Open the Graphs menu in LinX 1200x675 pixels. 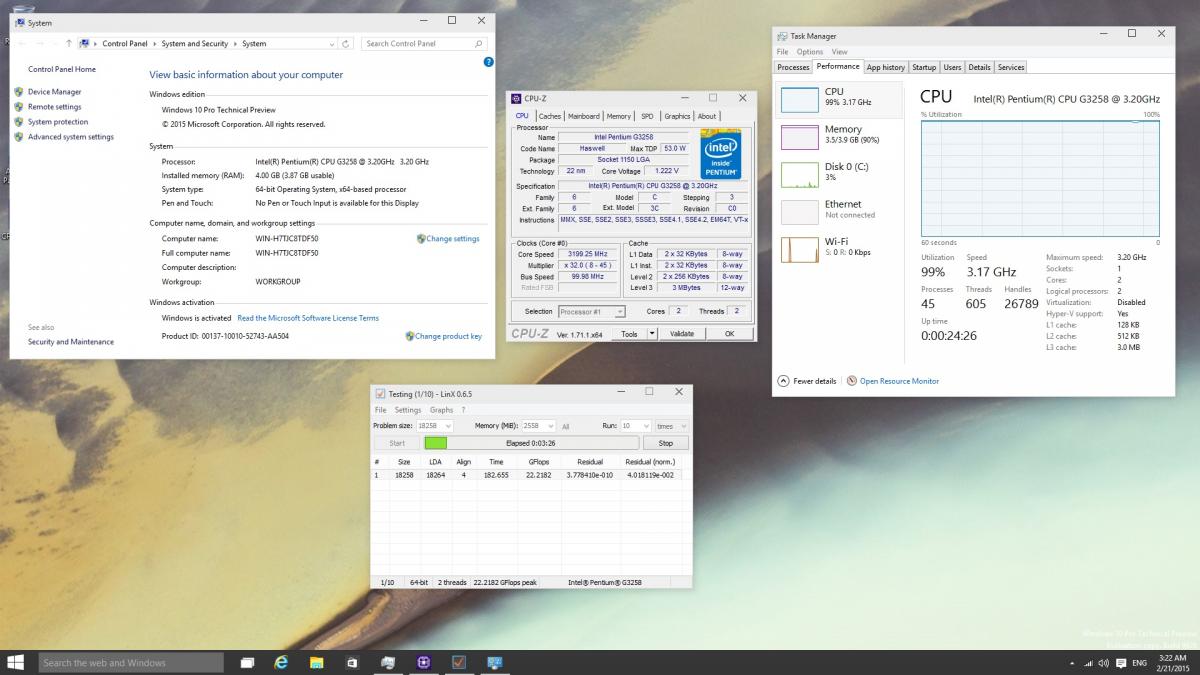pos(441,410)
